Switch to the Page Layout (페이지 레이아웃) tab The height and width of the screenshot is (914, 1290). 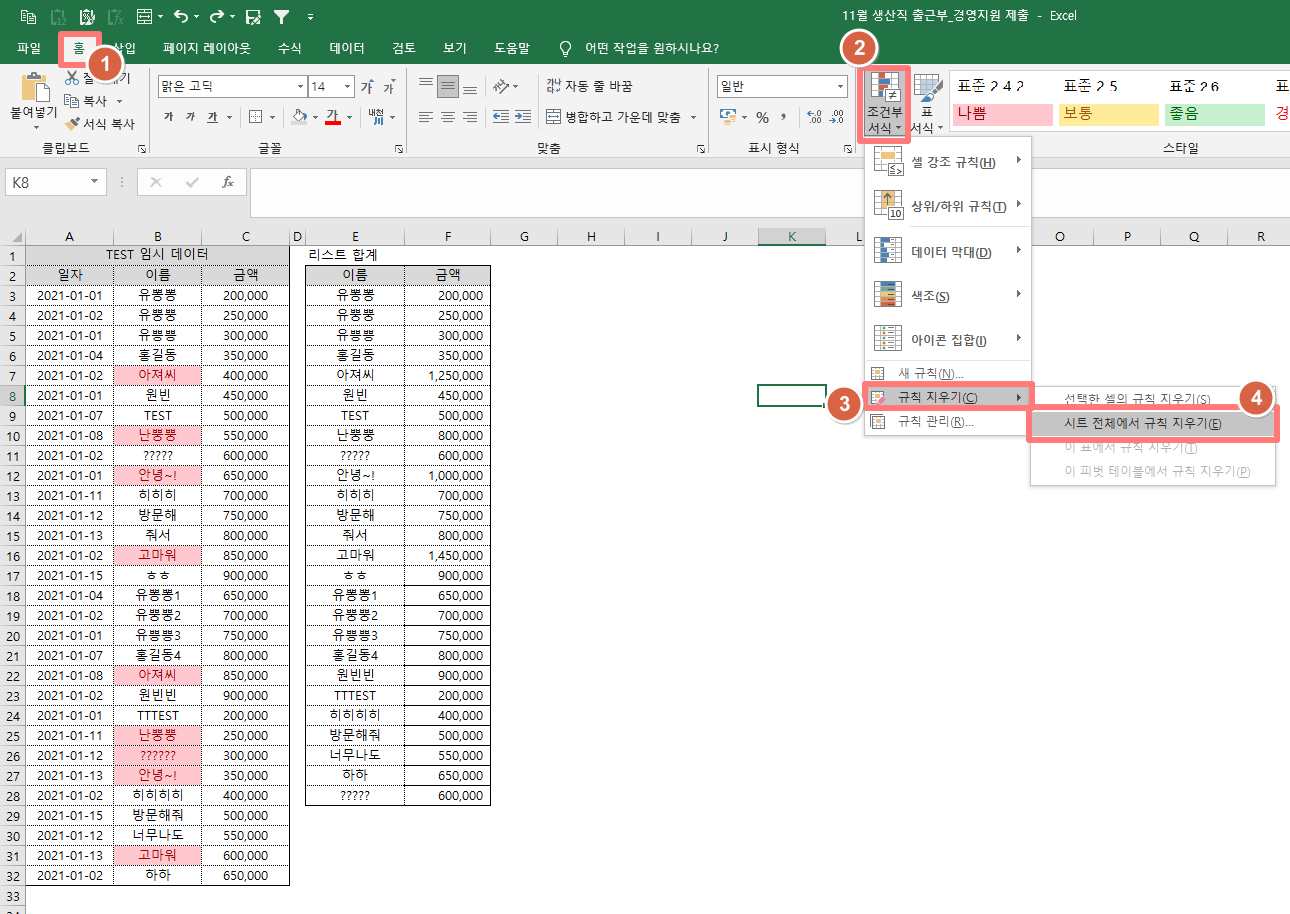[206, 48]
